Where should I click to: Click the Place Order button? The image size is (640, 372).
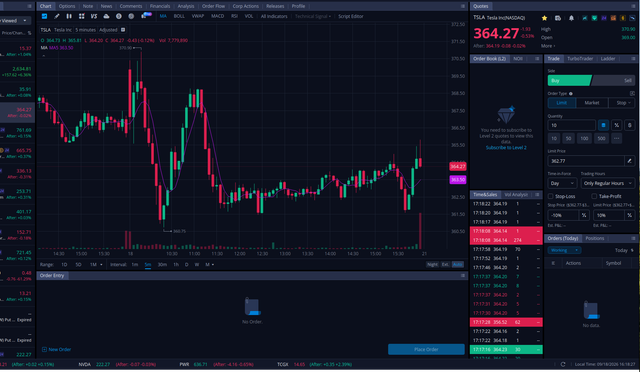(426, 350)
